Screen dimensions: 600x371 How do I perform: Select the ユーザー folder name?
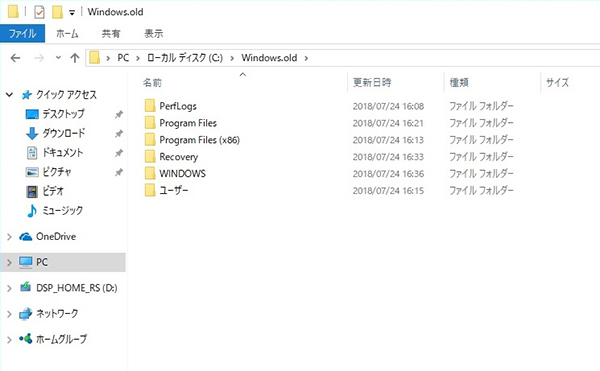(x=174, y=190)
